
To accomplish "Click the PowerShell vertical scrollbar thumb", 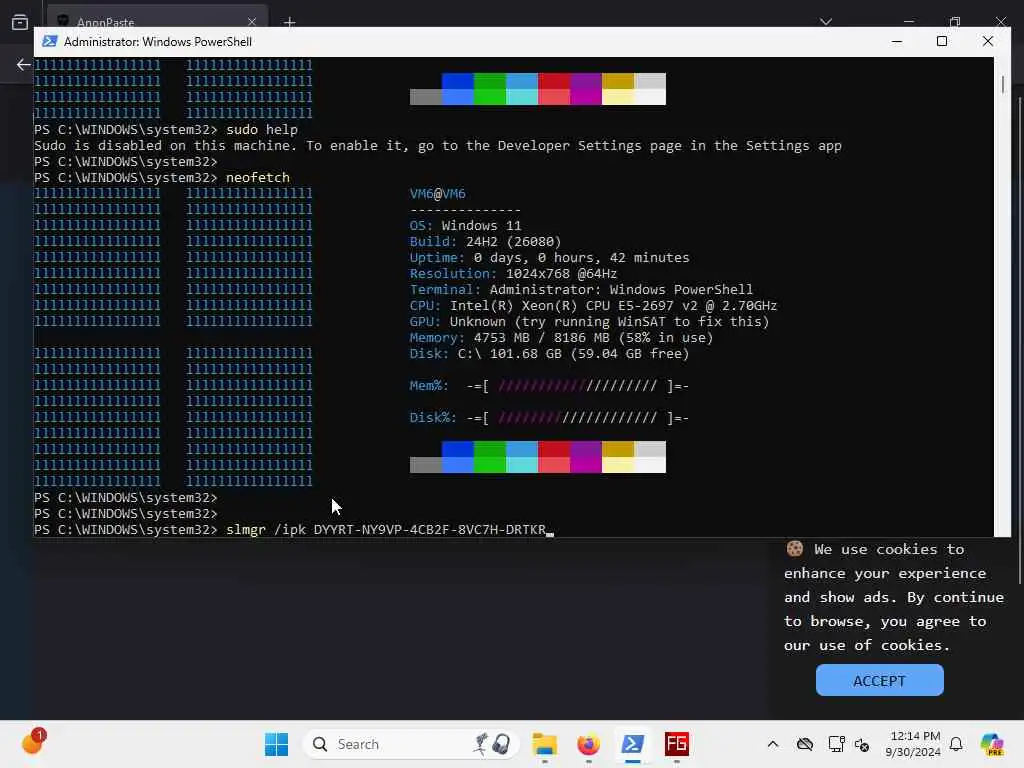I will pos(1002,84).
